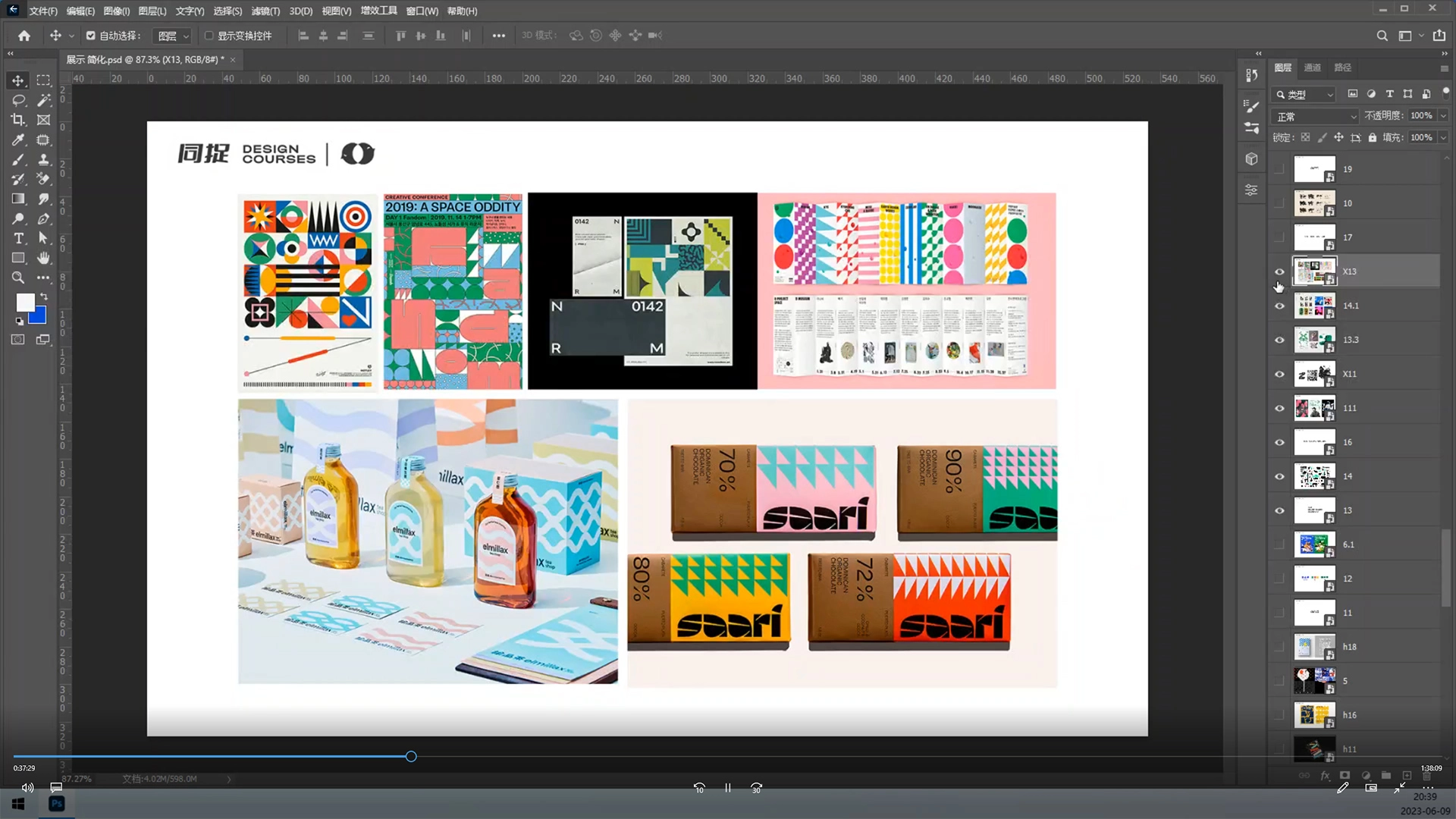Click the rewind 10 seconds button

[698, 788]
